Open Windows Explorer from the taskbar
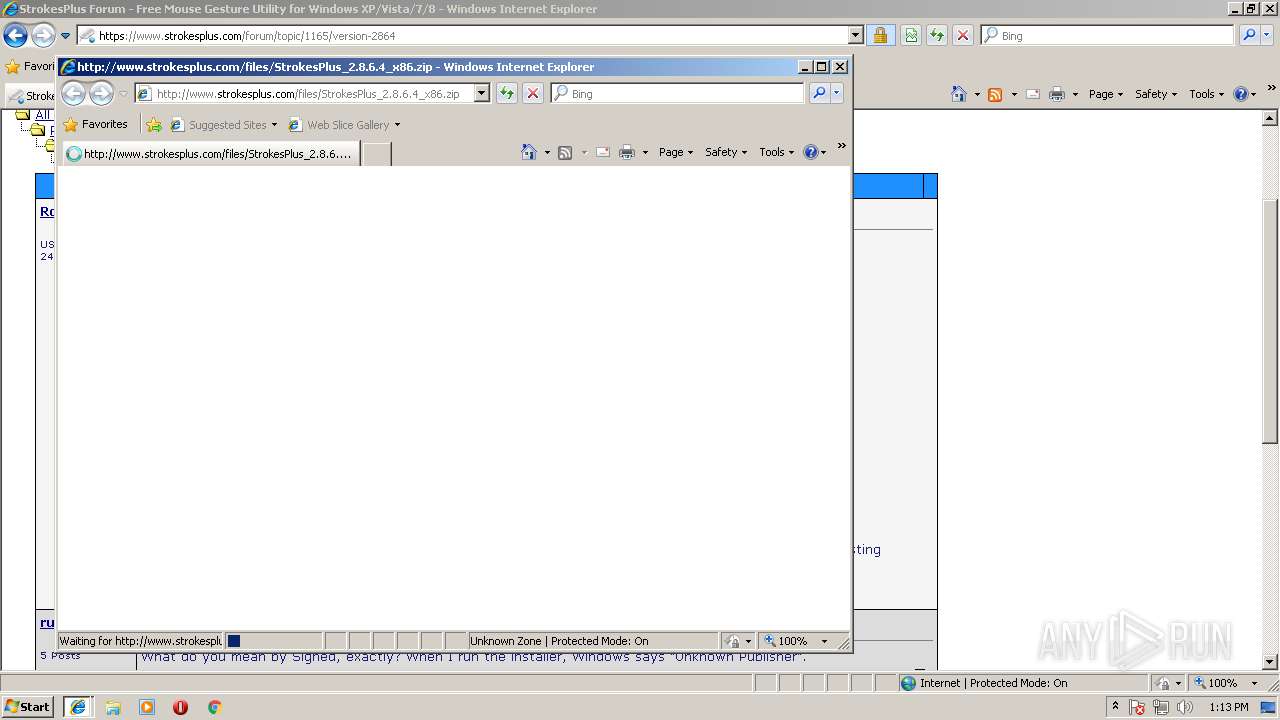The image size is (1280, 720). coord(113,707)
